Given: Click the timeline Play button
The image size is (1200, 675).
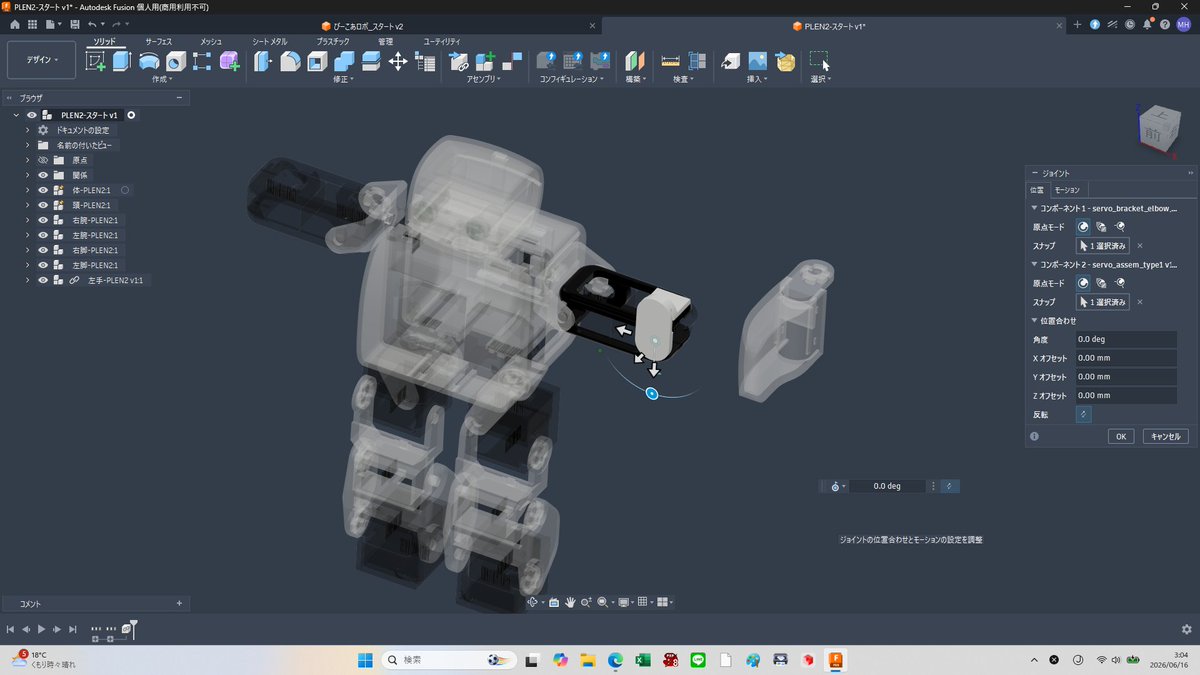Looking at the screenshot, I should (x=41, y=629).
